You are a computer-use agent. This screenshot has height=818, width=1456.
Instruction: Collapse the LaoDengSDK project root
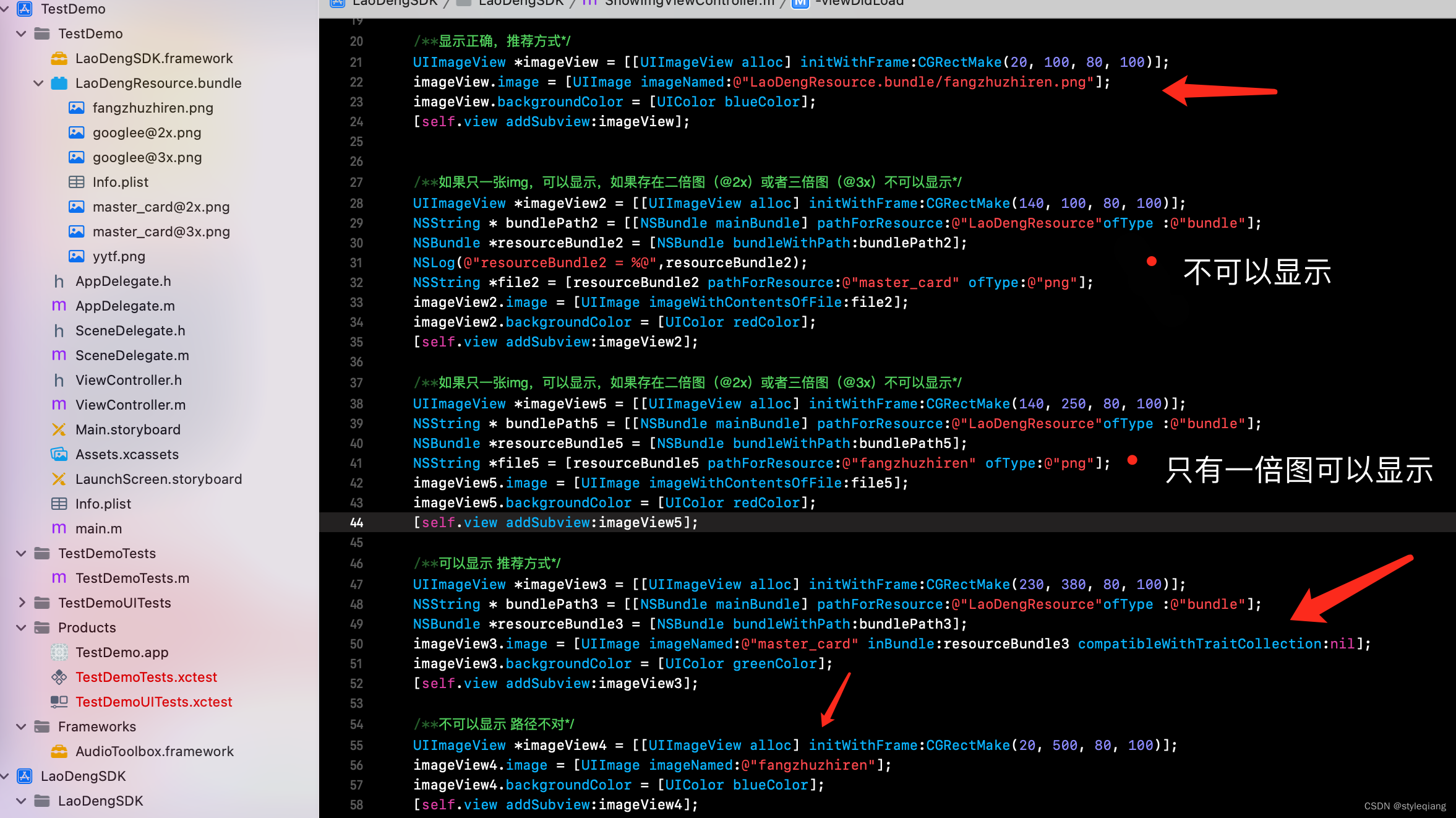click(x=5, y=777)
